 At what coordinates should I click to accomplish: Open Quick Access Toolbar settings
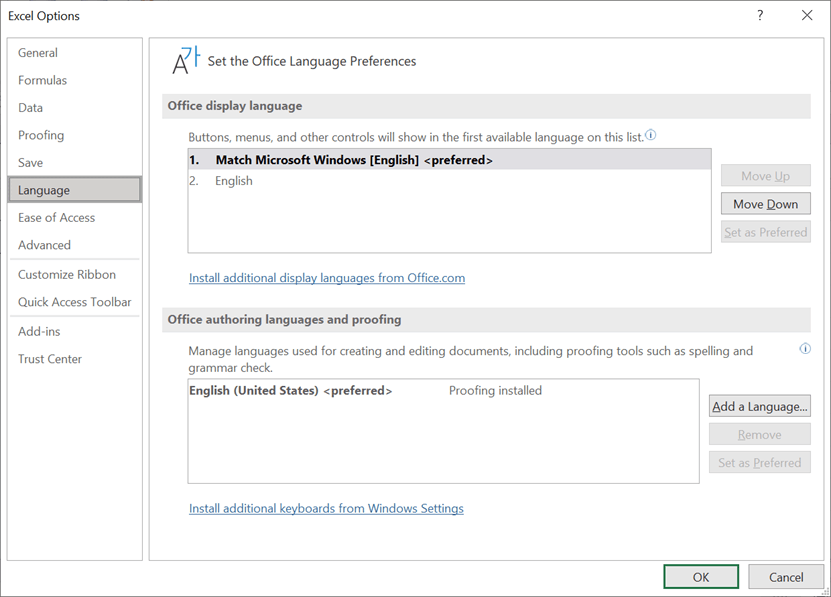click(x=75, y=302)
